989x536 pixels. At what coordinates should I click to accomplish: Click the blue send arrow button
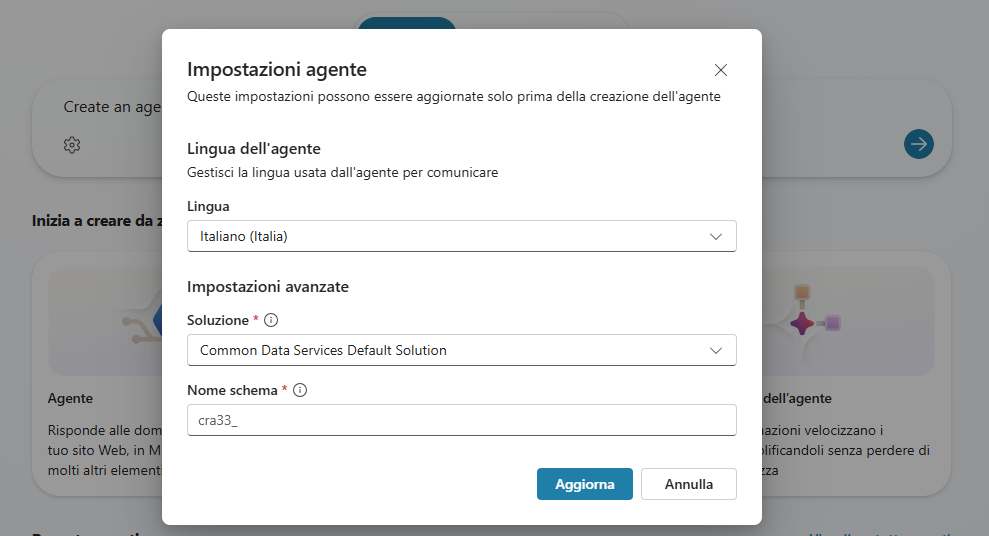pos(918,144)
